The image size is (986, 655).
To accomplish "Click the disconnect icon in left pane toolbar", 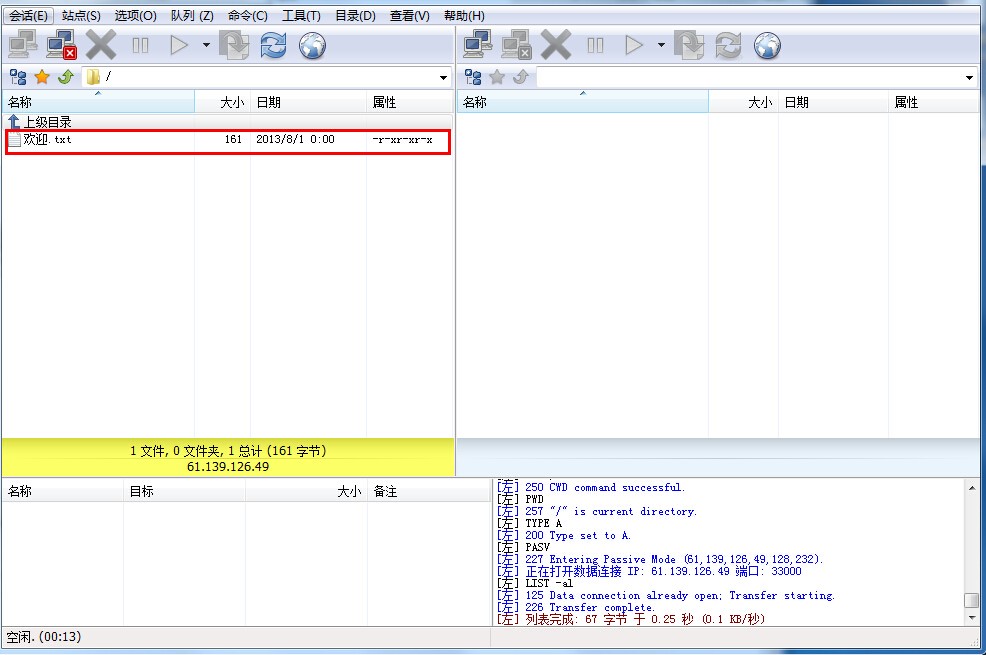I will [x=61, y=45].
